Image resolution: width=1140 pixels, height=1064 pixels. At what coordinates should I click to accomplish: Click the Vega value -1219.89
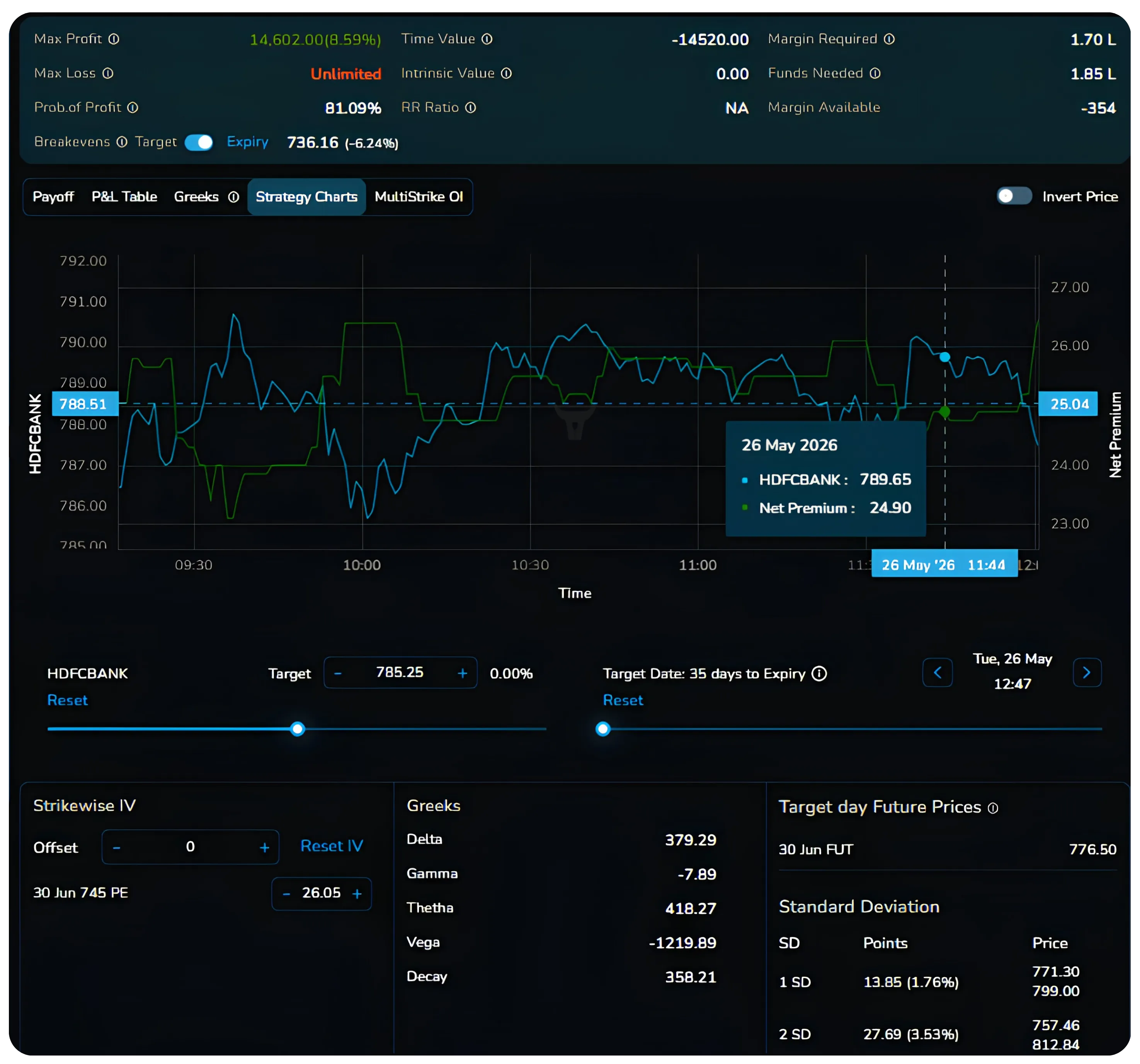pos(682,943)
